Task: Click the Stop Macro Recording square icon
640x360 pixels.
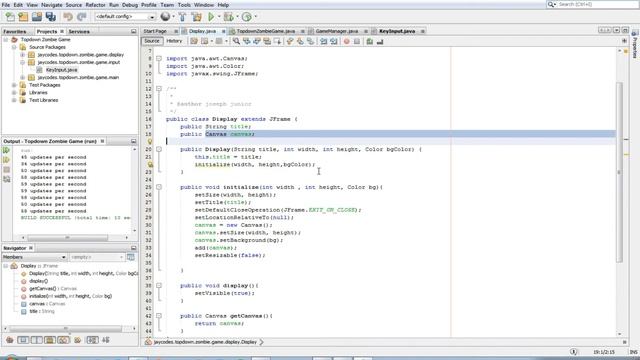Action: (357, 41)
